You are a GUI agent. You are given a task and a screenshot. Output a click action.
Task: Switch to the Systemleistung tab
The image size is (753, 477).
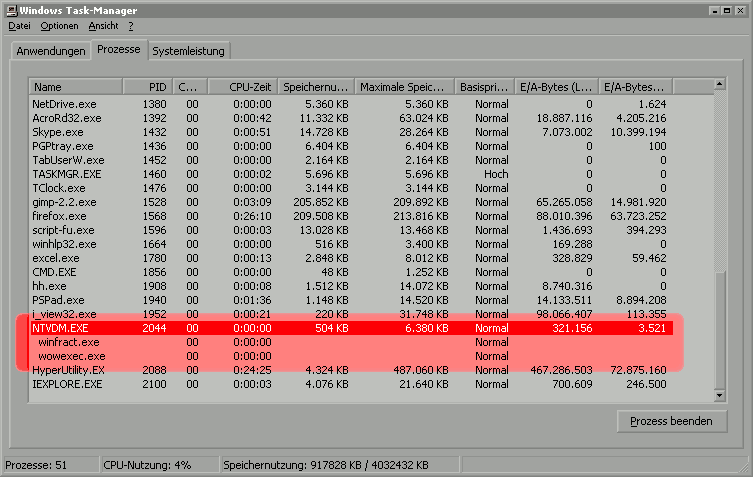(x=188, y=51)
